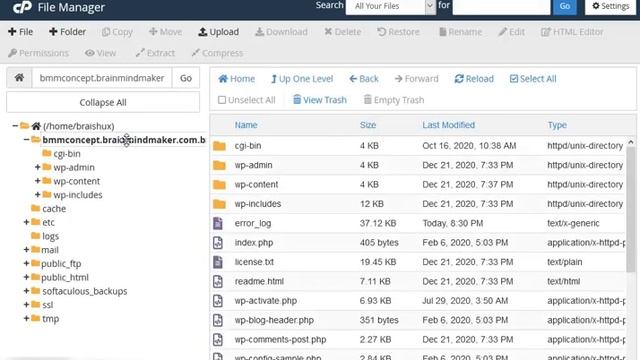
Task: Open the Settings dialog
Action: click(x=611, y=6)
